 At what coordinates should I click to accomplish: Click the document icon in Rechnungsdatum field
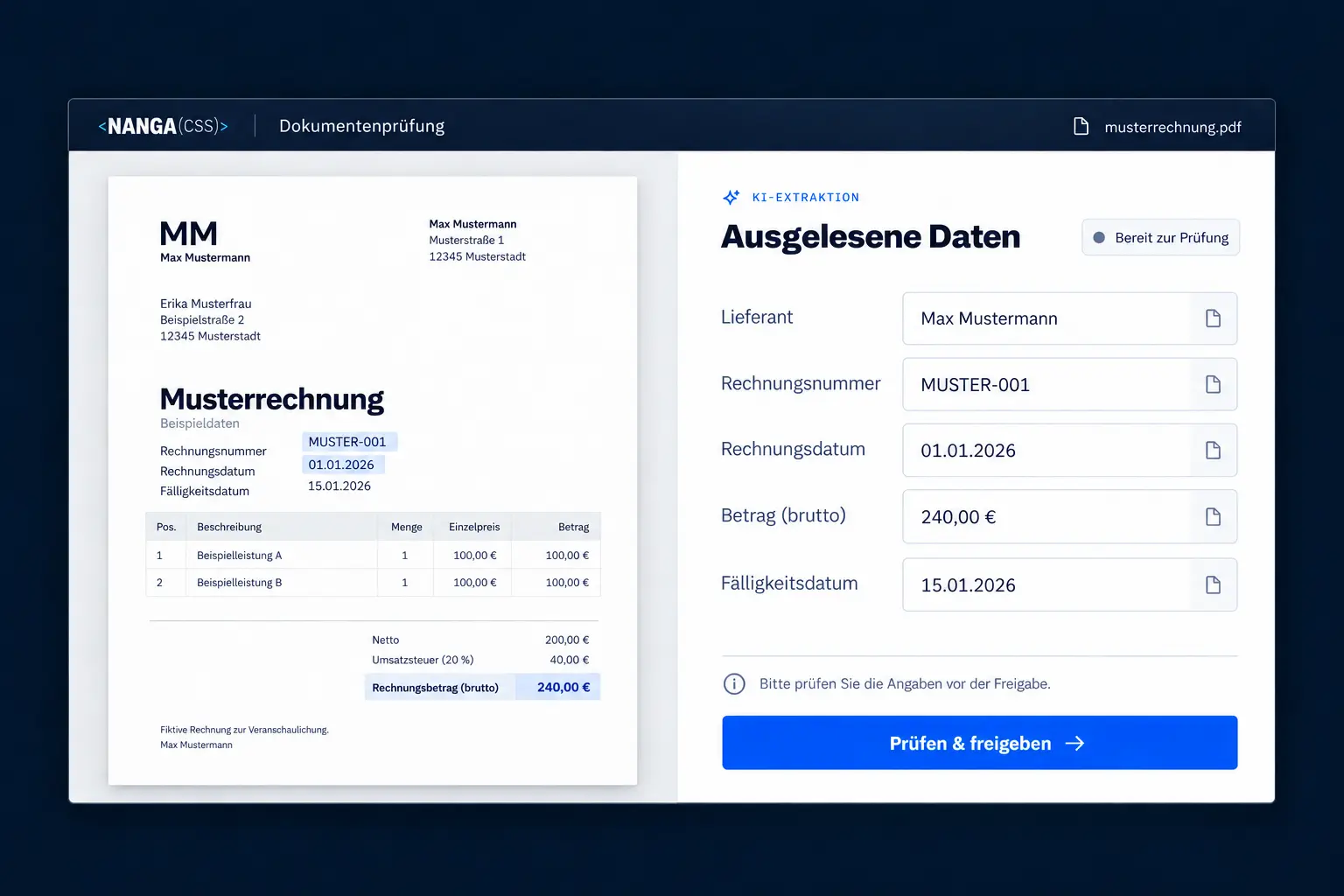pos(1213,451)
